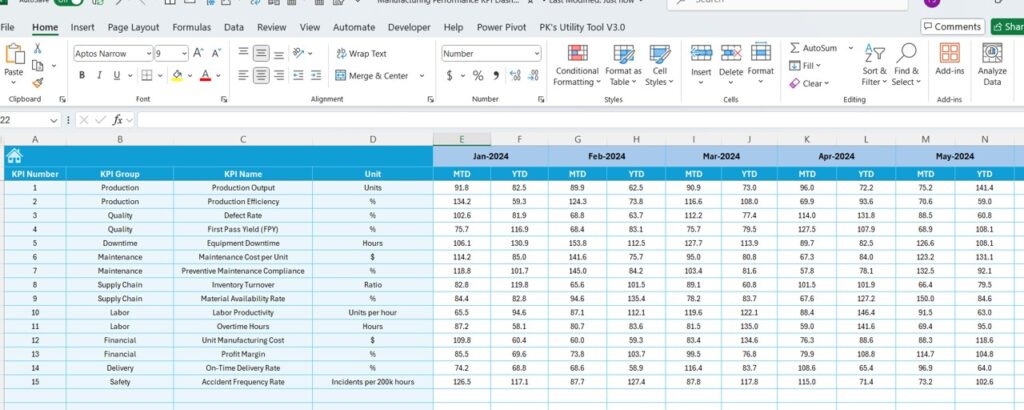Image resolution: width=1024 pixels, height=410 pixels.
Task: Open Add-ins
Action: (x=950, y=60)
